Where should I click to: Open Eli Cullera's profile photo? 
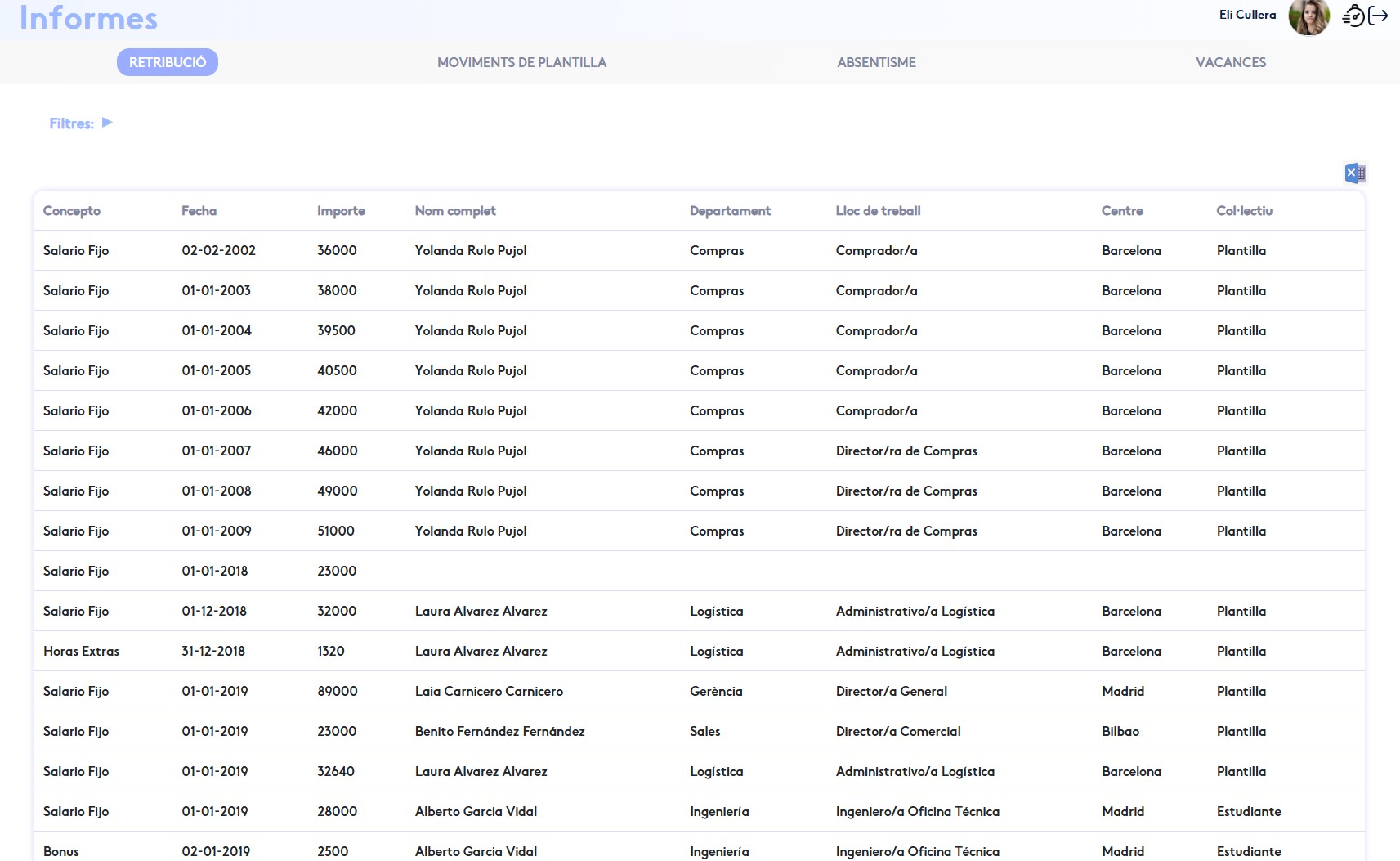(x=1308, y=17)
